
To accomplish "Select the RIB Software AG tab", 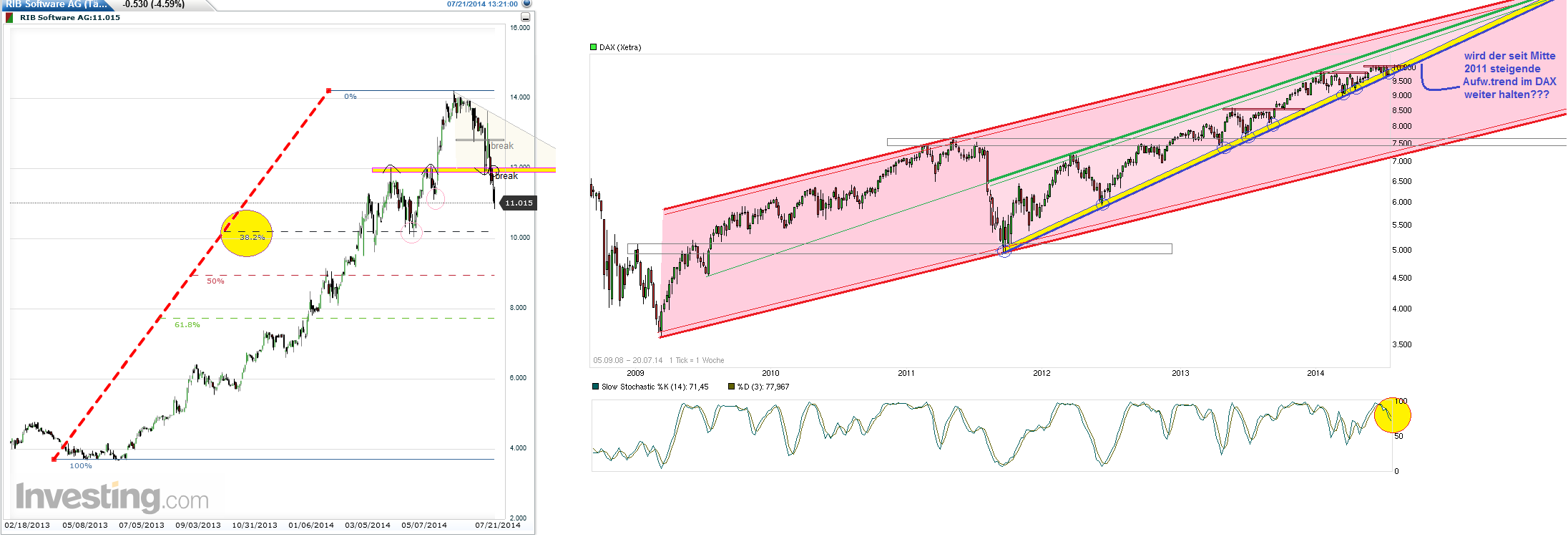I will 57,4.
